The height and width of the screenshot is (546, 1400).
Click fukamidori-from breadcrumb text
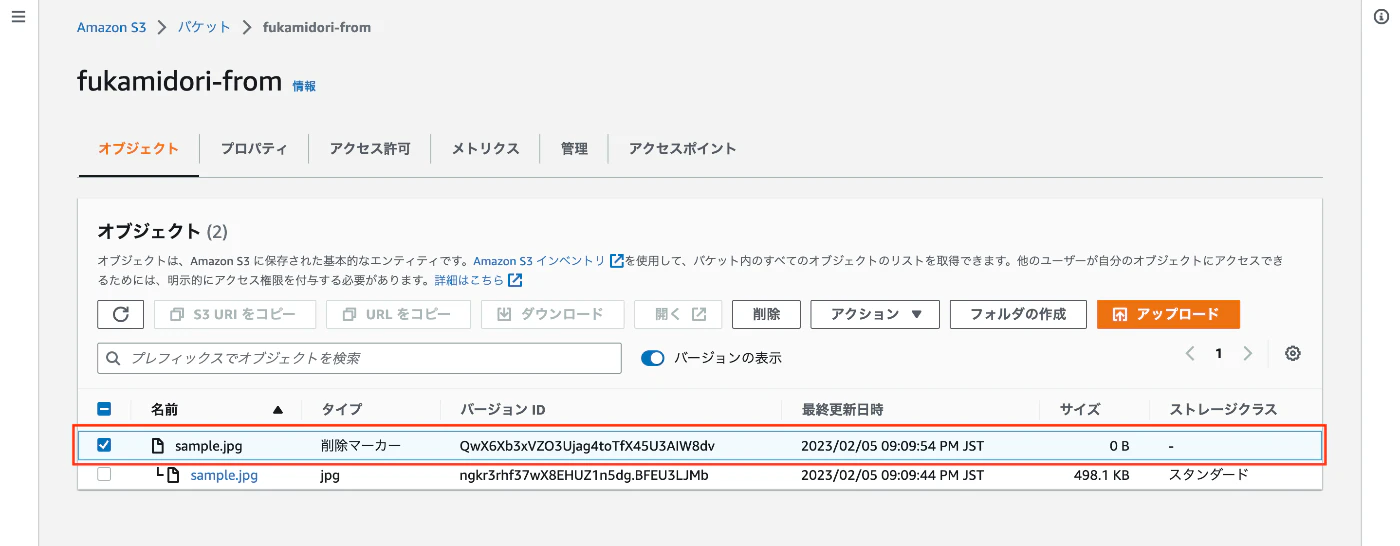[x=317, y=27]
